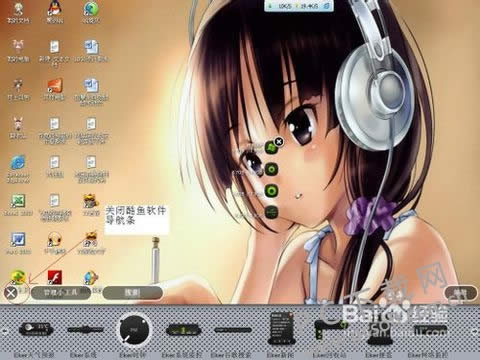
Task: Select the round Eker clock widget
Action: point(134,329)
